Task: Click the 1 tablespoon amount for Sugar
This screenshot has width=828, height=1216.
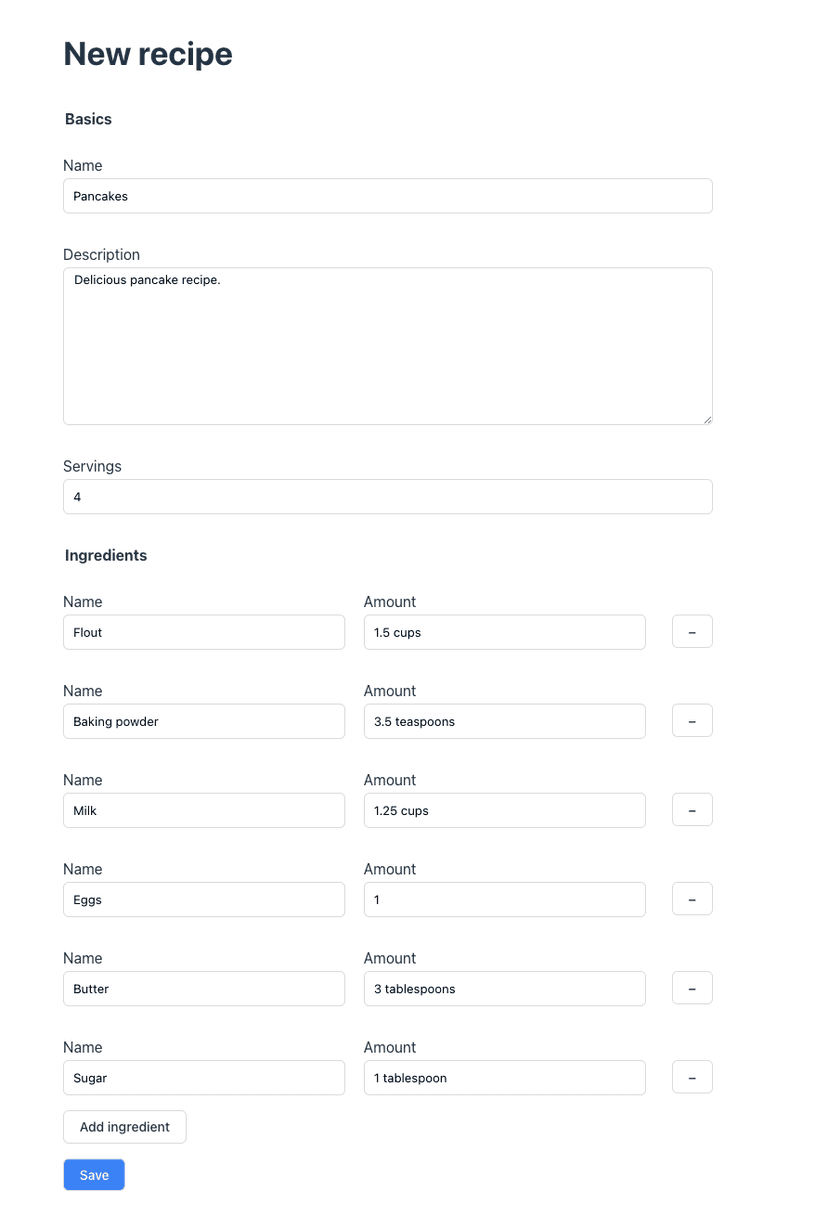Action: [504, 1077]
